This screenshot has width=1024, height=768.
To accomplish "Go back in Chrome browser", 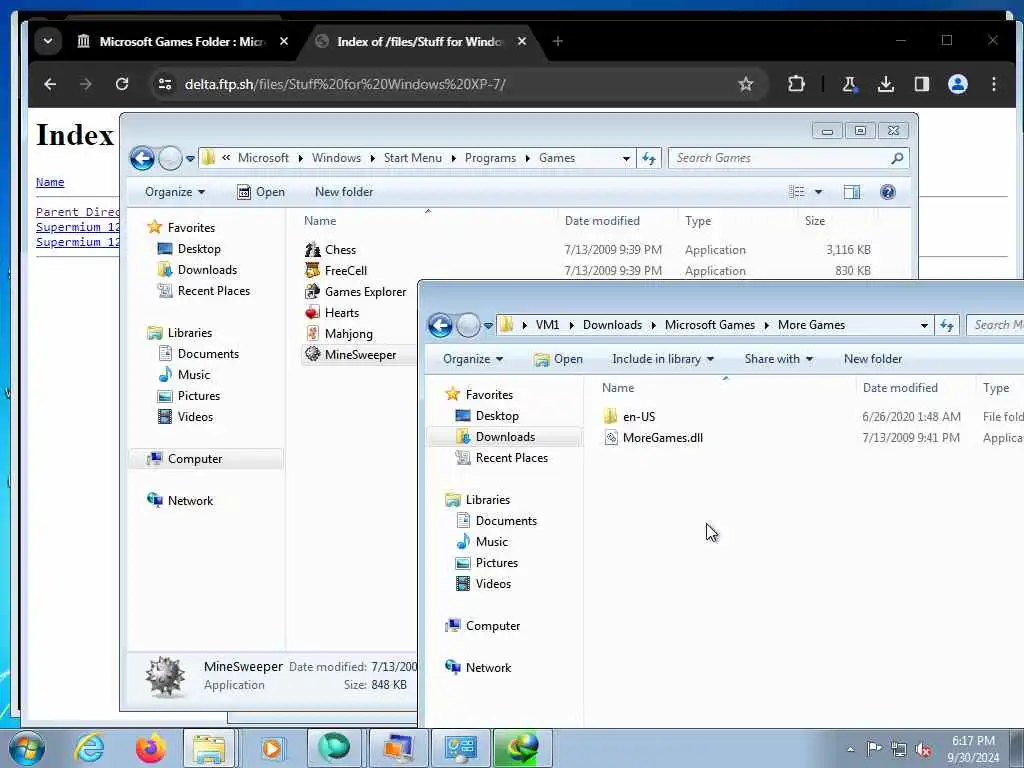I will pyautogui.click(x=50, y=84).
